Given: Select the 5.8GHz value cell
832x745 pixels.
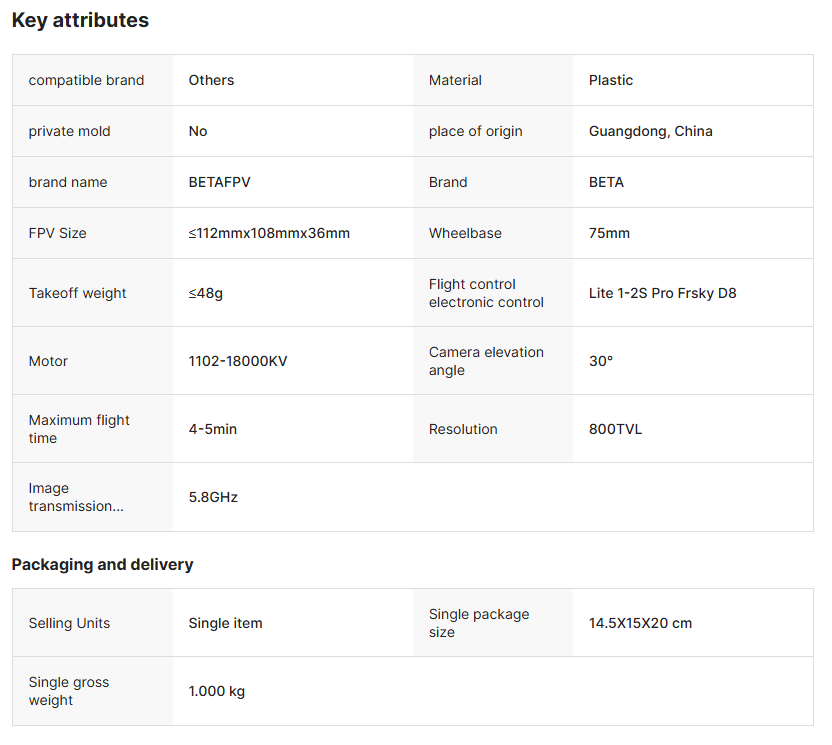Looking at the screenshot, I should coord(213,497).
